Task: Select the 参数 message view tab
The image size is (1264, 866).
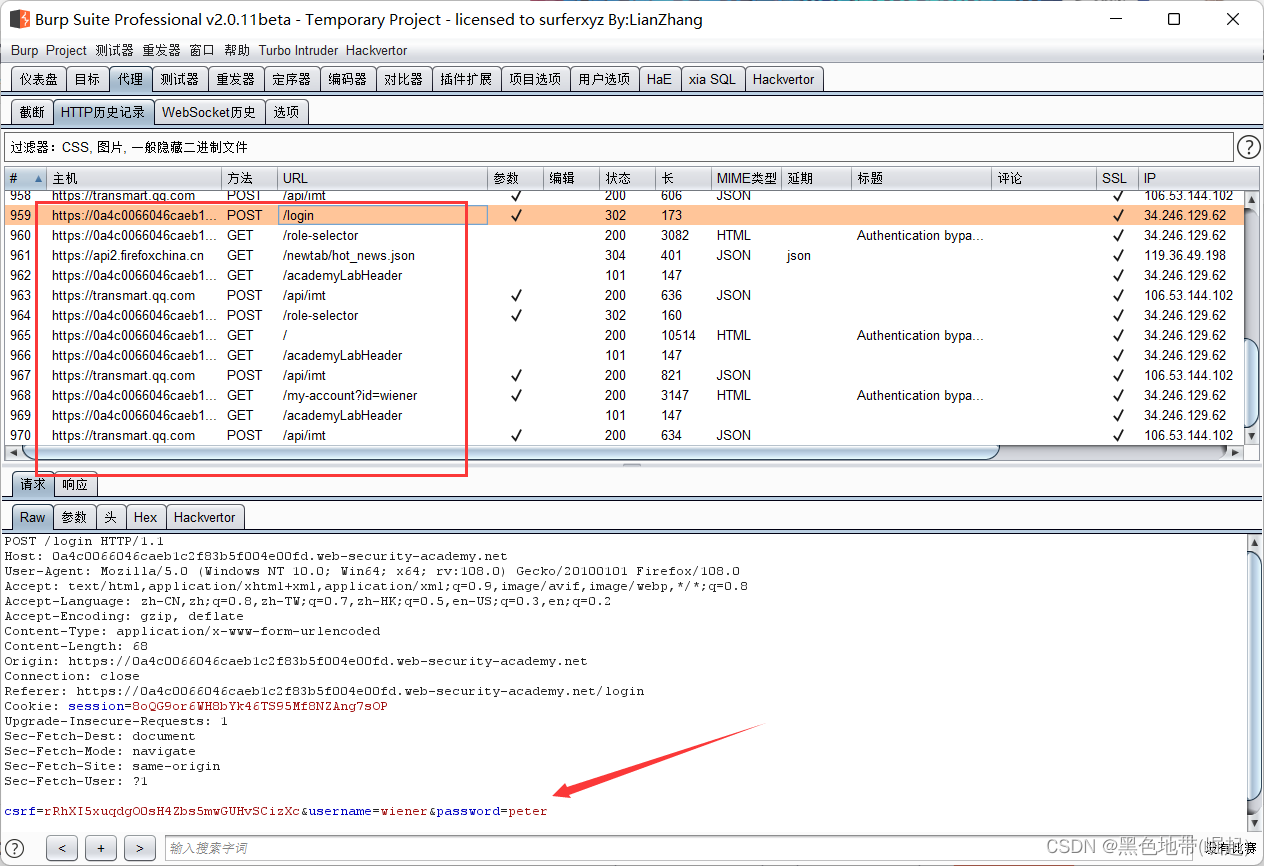Action: [75, 517]
